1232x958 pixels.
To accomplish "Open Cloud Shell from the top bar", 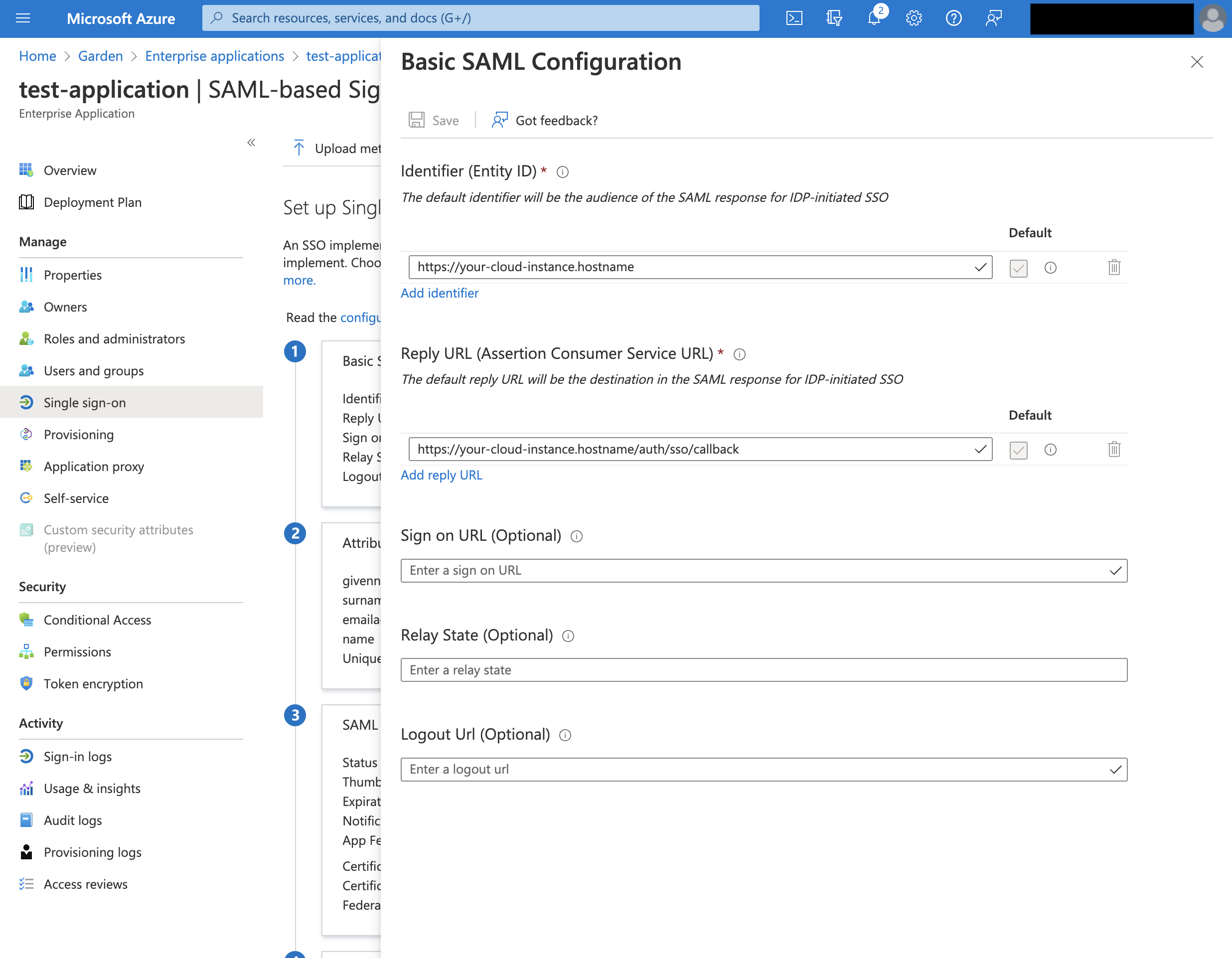I will click(x=794, y=18).
